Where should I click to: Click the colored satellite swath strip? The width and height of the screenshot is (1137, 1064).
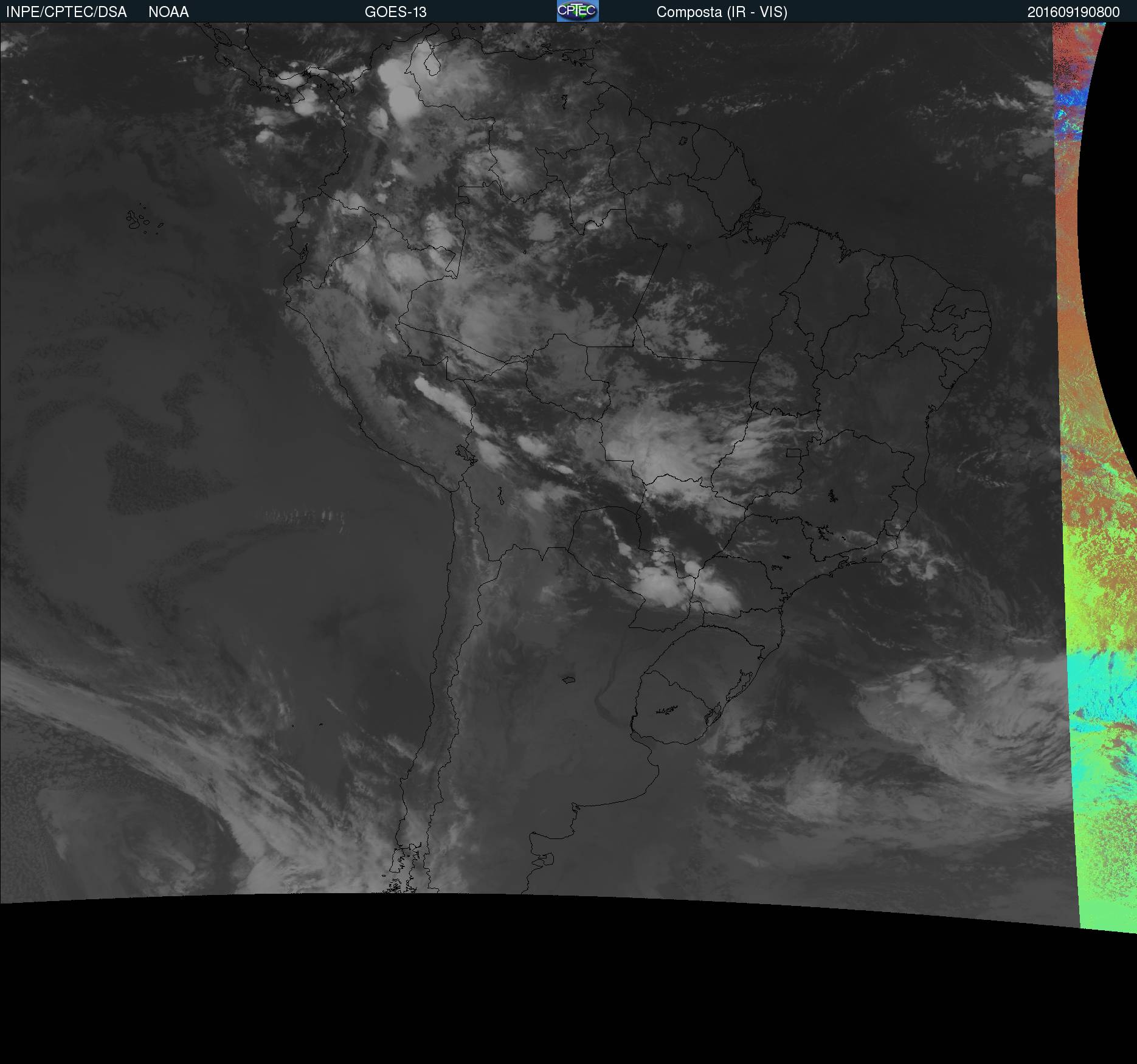1088,426
